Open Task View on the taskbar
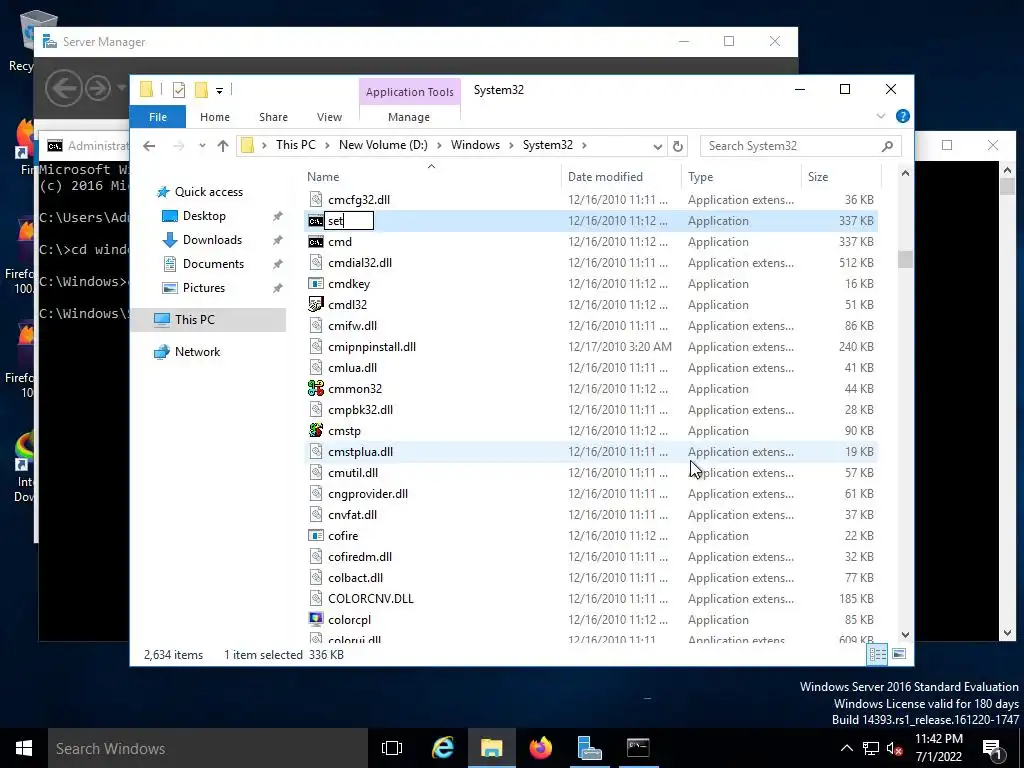 [392, 748]
